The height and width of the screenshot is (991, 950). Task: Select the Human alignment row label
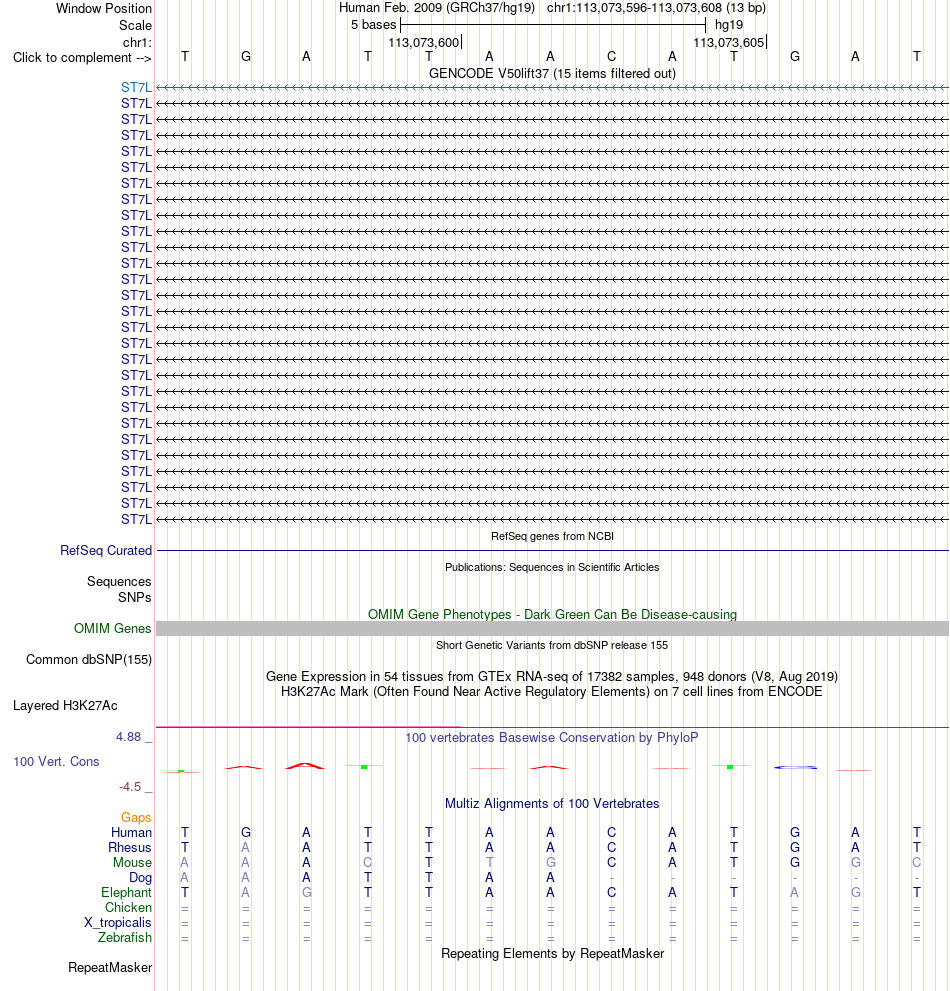pos(131,832)
